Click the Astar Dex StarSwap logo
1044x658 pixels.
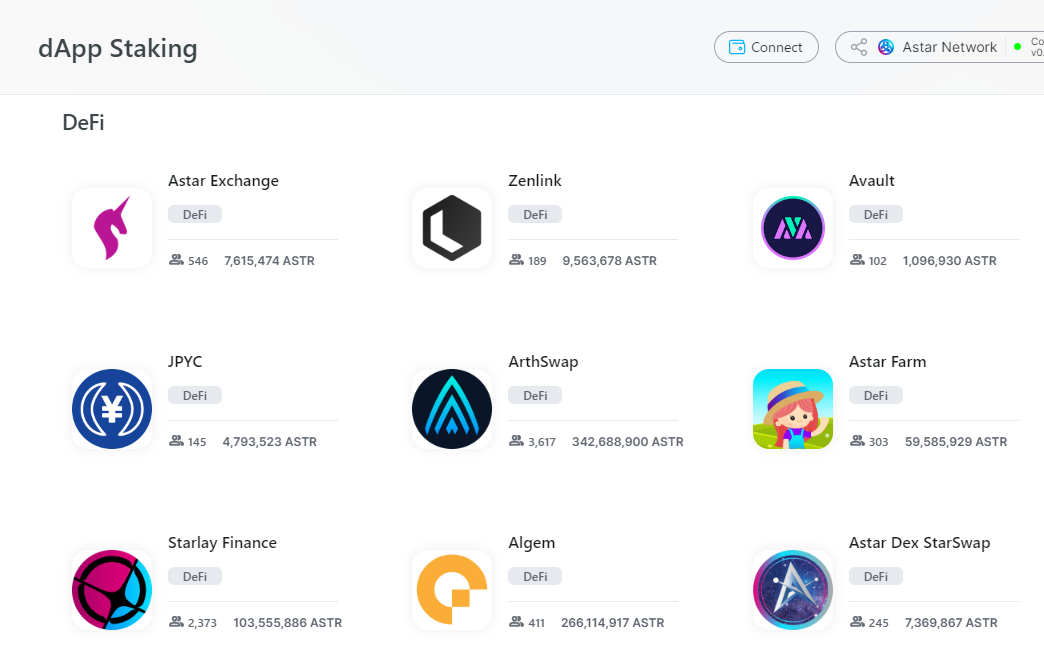click(793, 590)
